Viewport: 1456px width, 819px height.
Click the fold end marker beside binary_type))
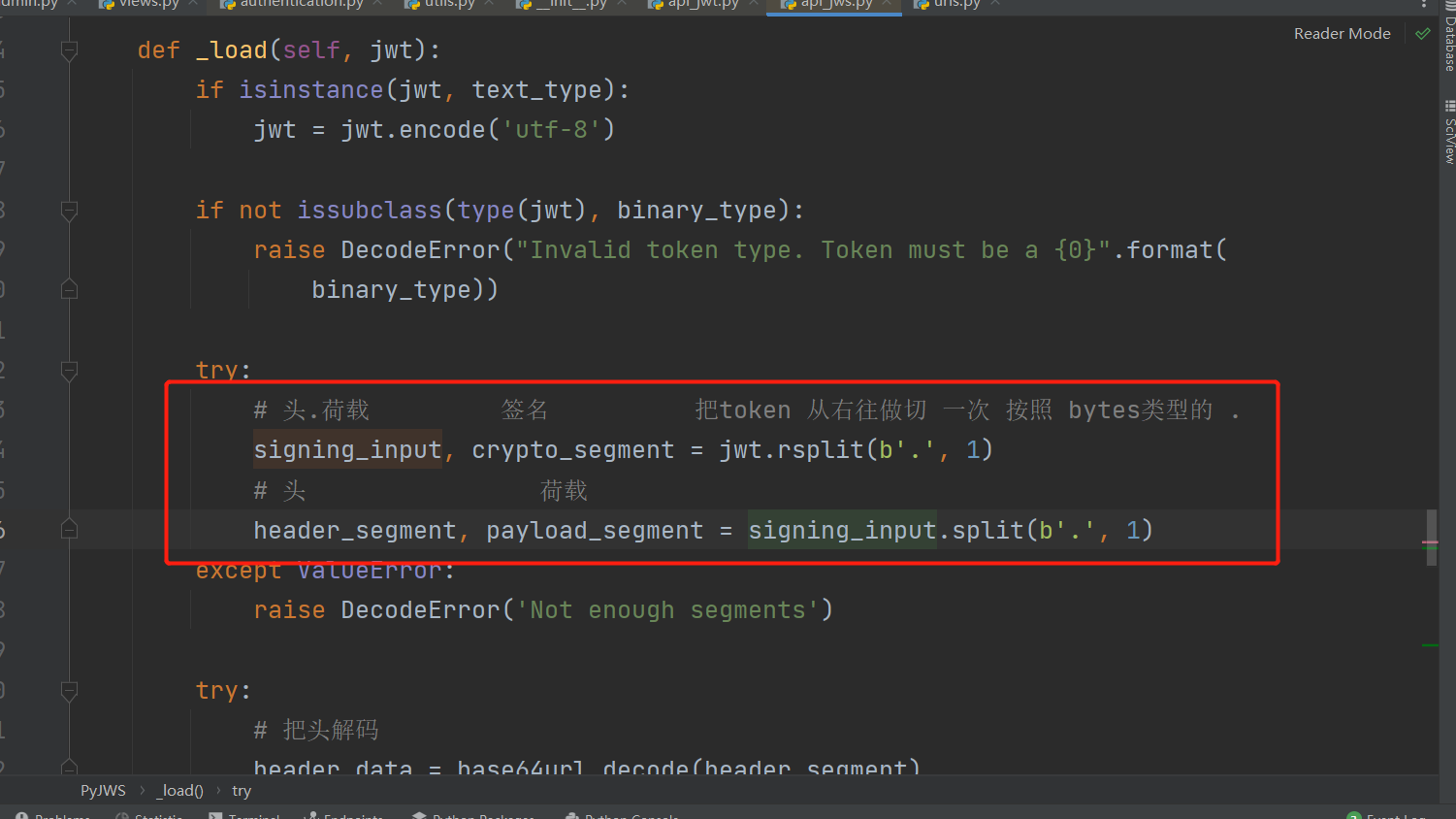[69, 289]
